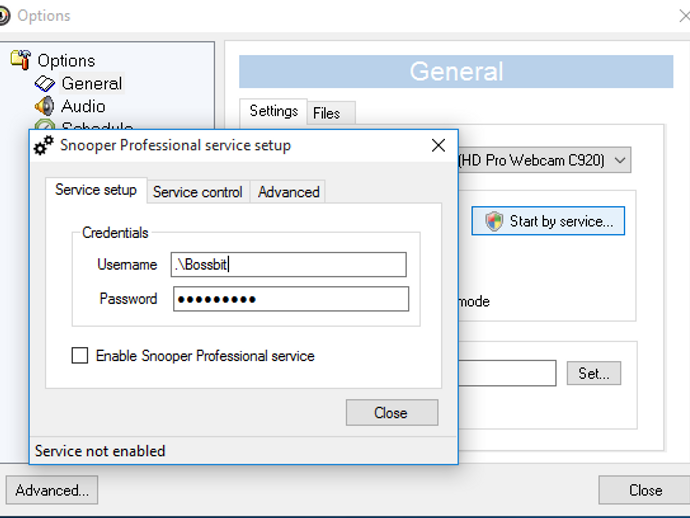The image size is (690, 518).
Task: Open the HD Pro Webcam C920 dropdown
Action: (x=544, y=160)
